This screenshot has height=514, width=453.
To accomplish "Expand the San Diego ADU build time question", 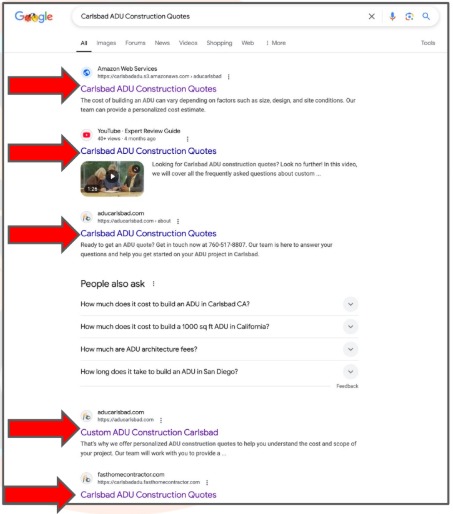I will coord(219,372).
